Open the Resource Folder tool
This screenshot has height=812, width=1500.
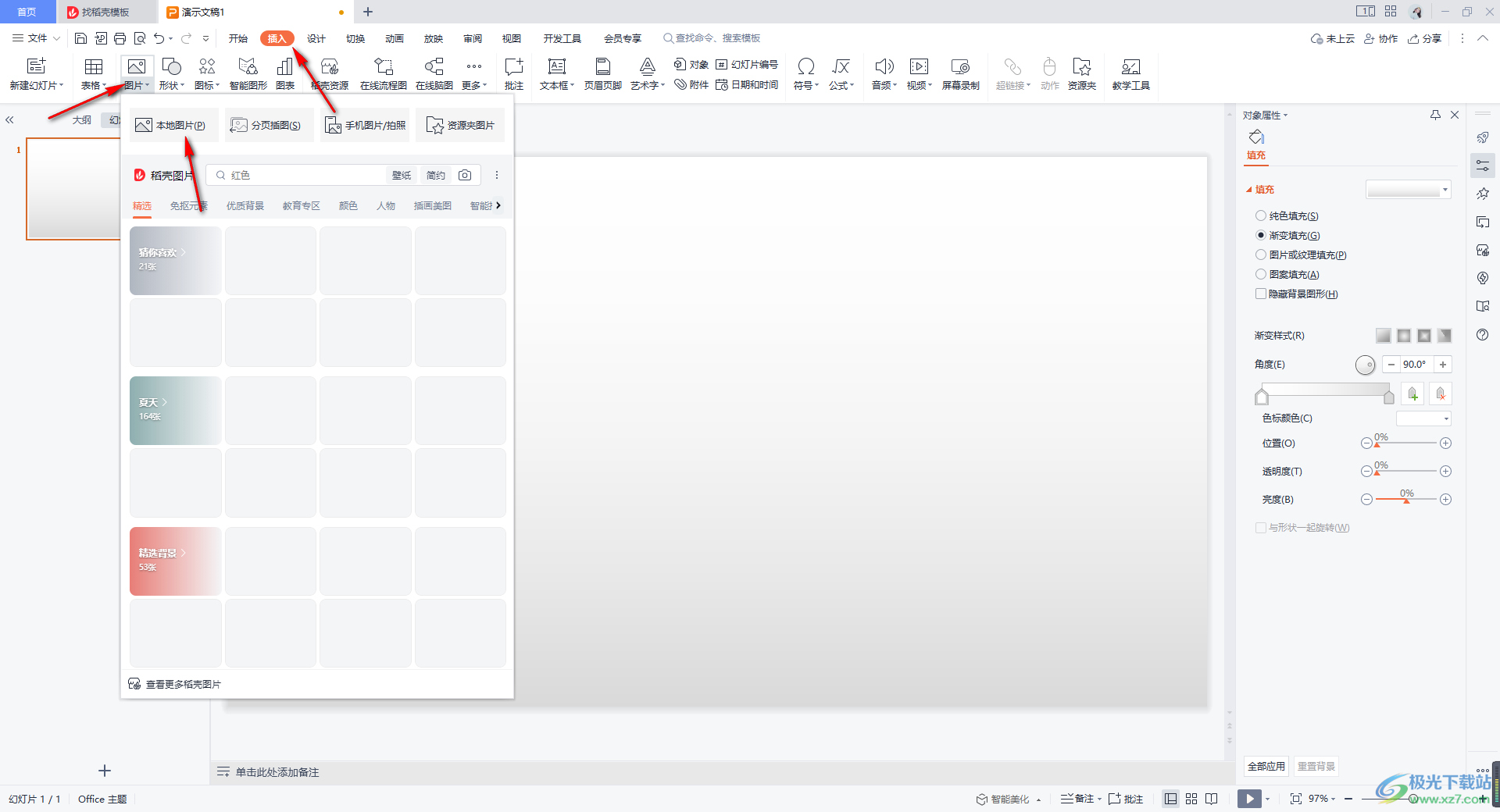pyautogui.click(x=1082, y=73)
